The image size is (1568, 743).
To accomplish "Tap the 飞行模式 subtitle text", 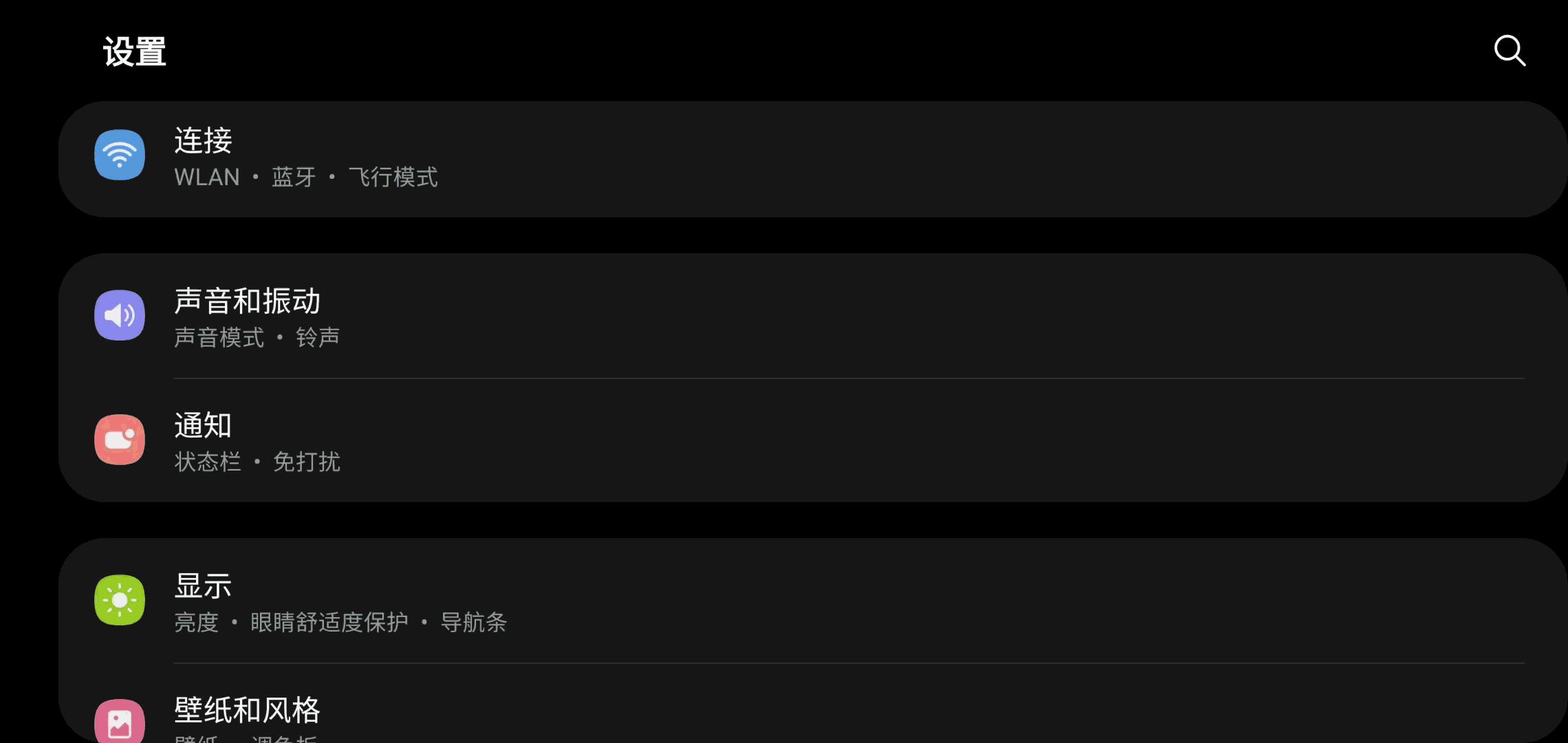I will click(393, 177).
